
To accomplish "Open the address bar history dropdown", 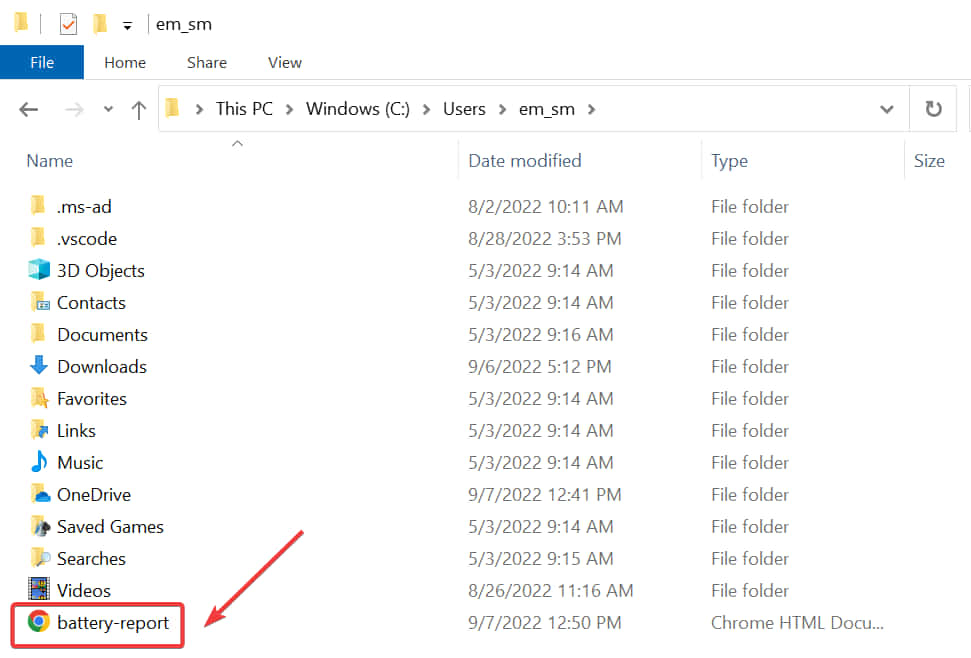I will [887, 110].
